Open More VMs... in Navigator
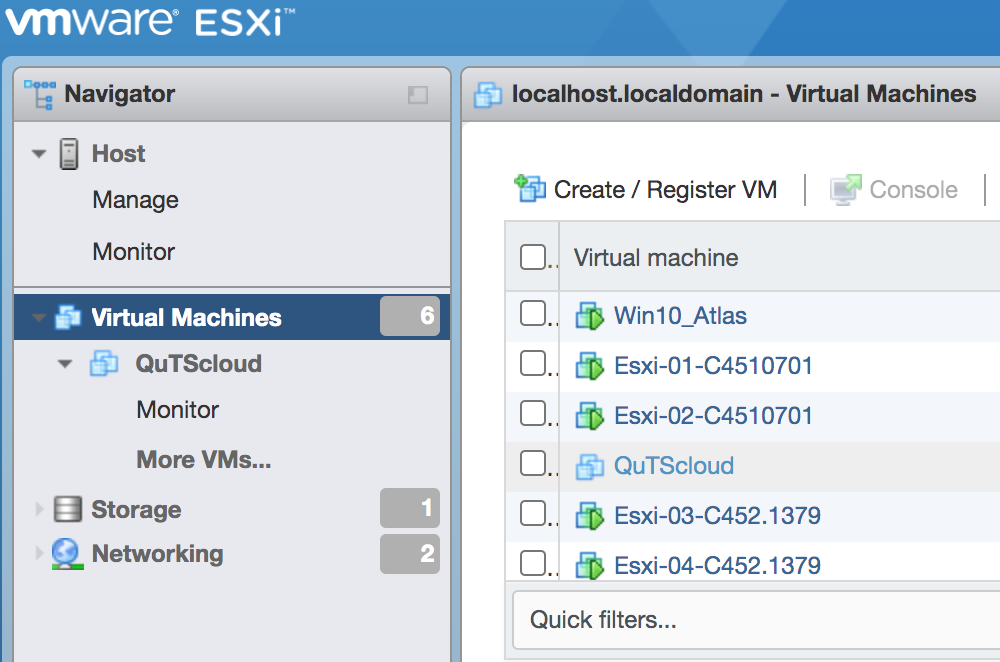This screenshot has width=1000, height=662. [203, 460]
